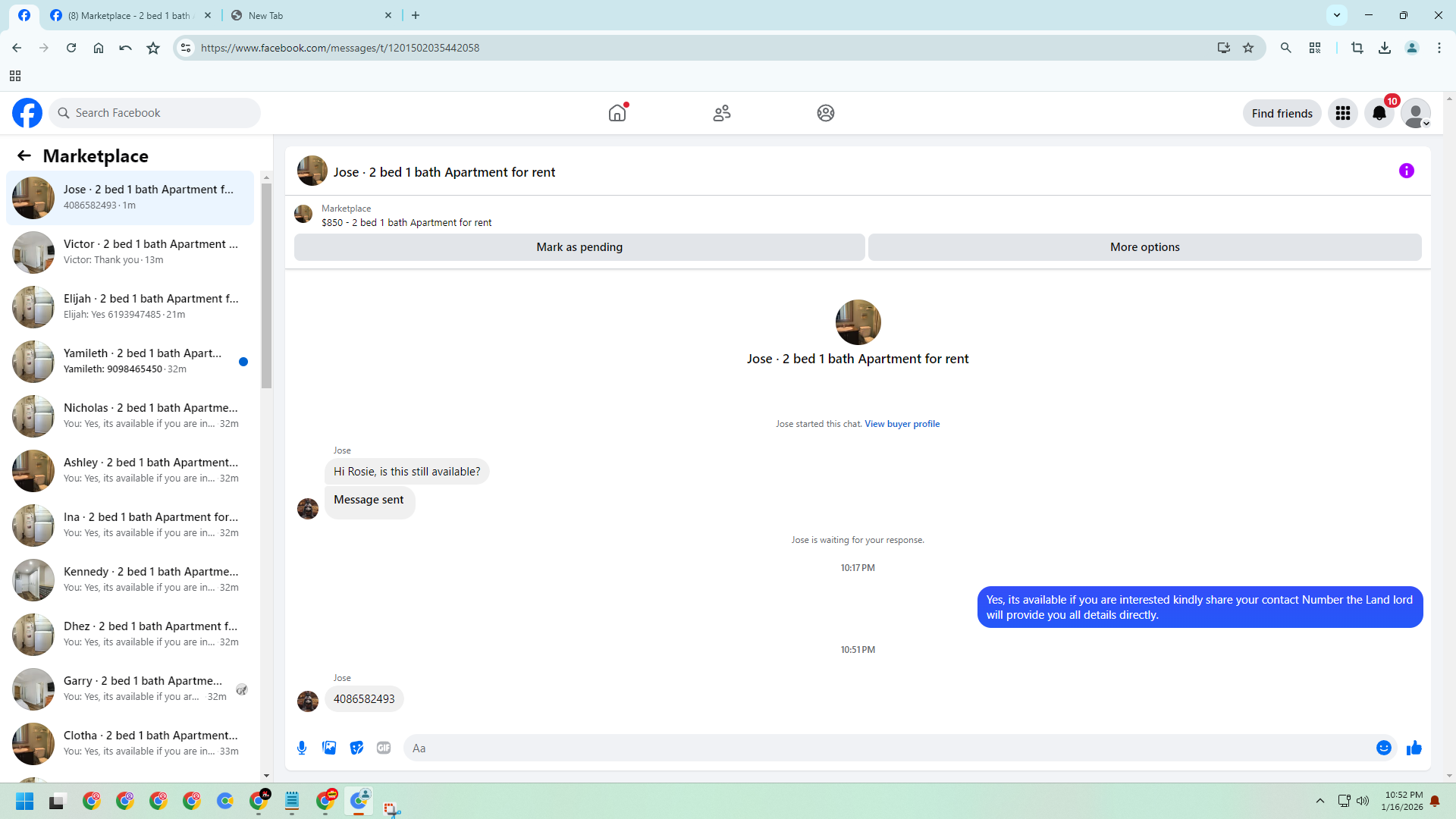Open the conversation information icon

click(1406, 171)
